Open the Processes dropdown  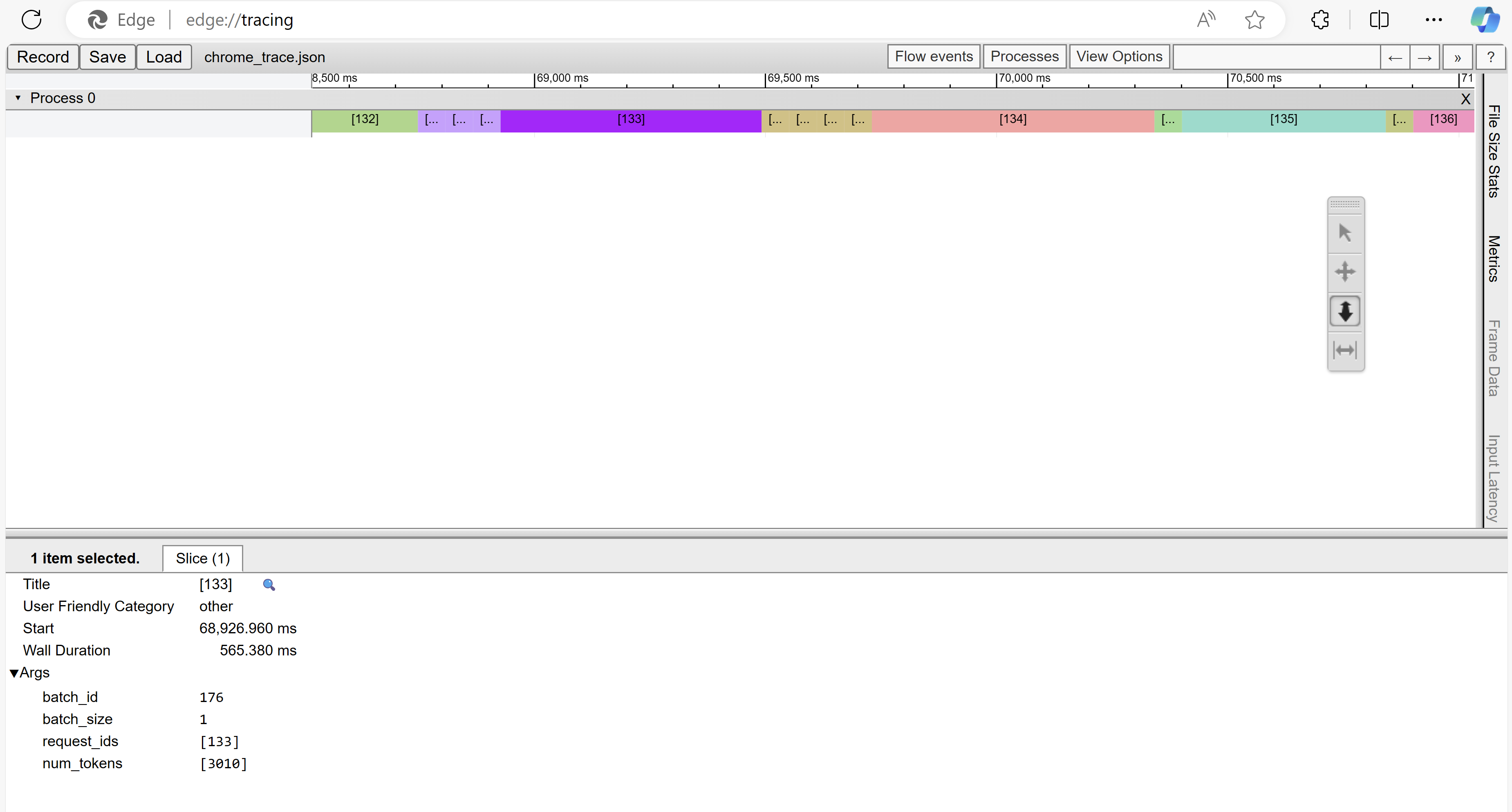[1024, 56]
